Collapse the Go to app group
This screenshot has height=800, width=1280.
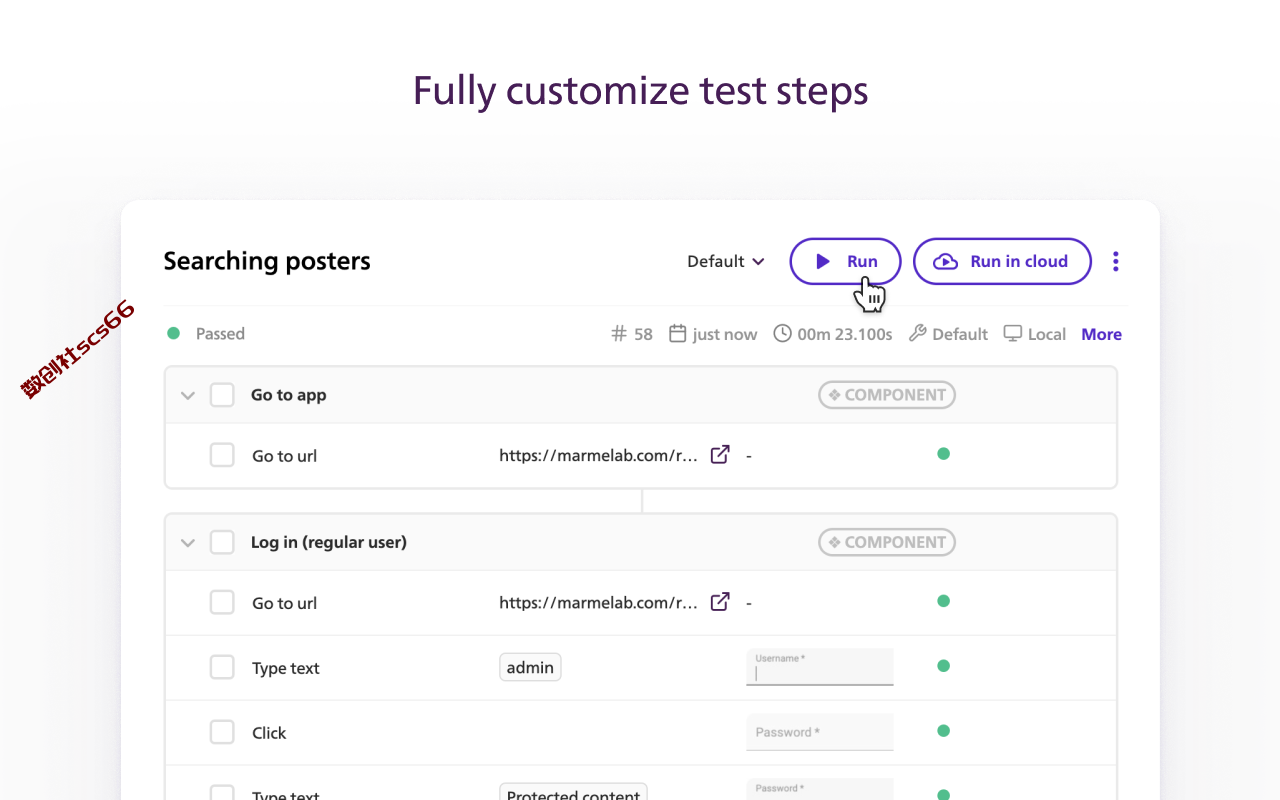pos(187,395)
